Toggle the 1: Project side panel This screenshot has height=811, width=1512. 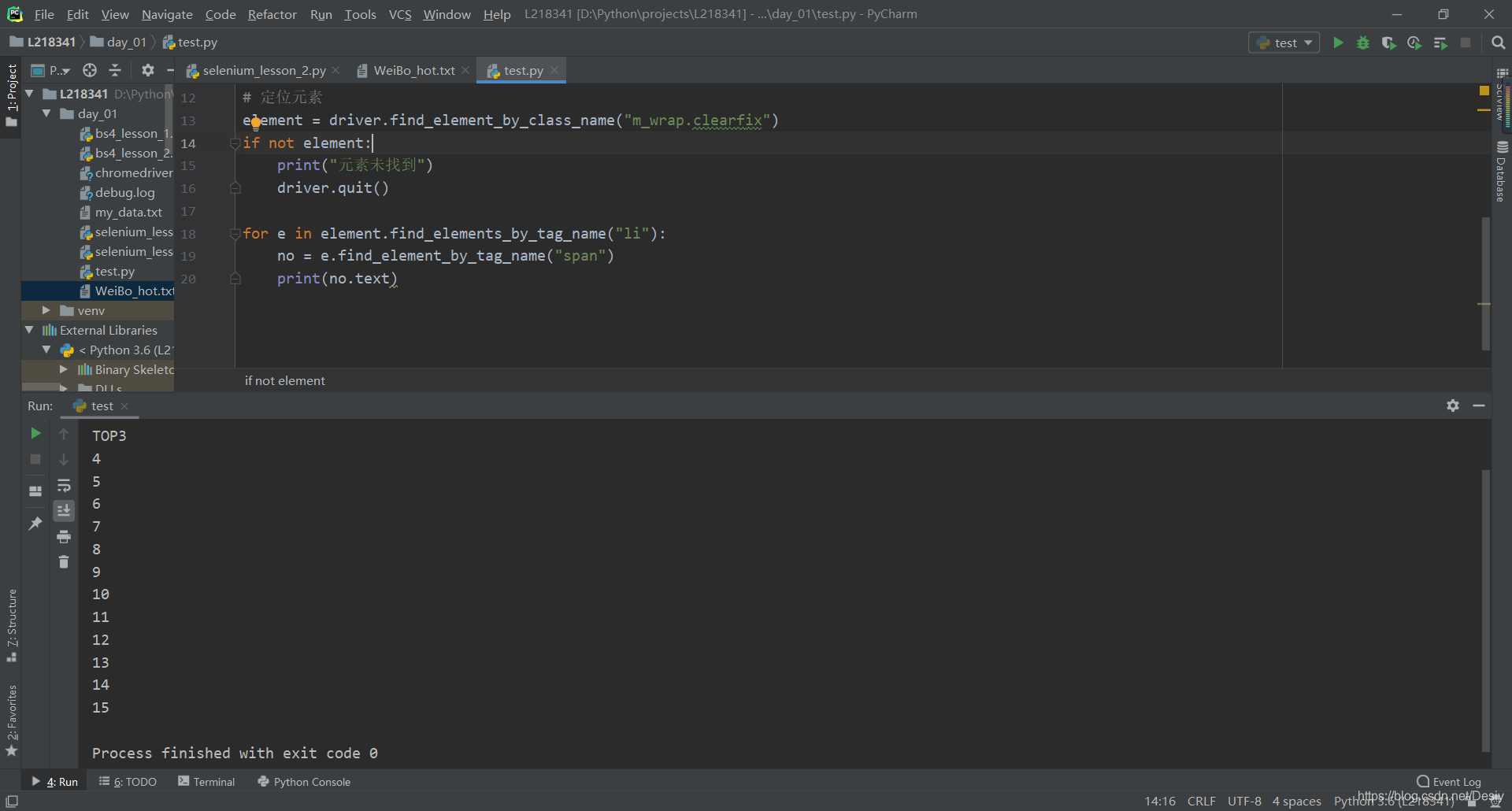tap(11, 96)
